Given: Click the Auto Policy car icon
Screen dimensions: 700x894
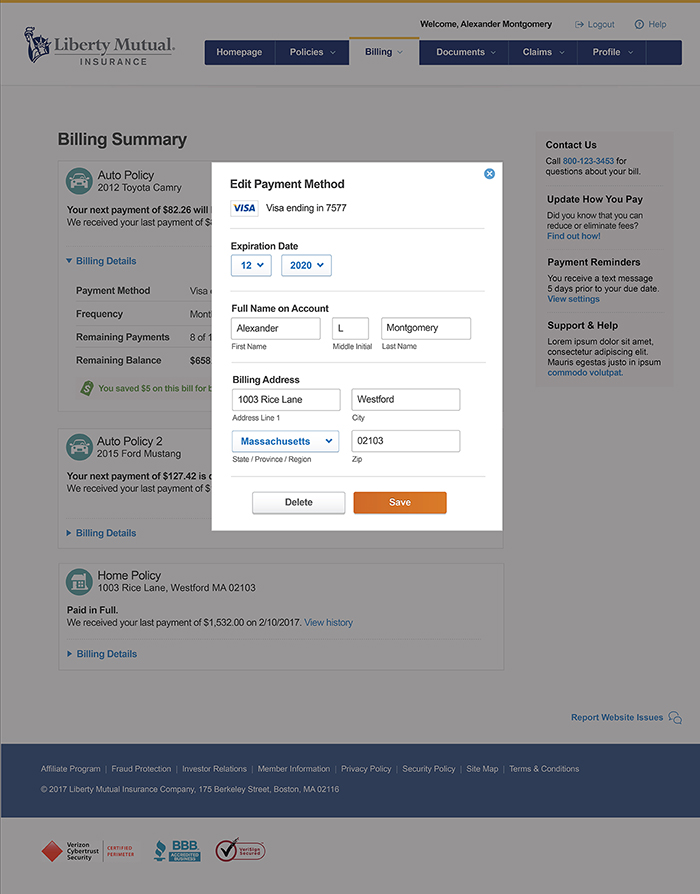Looking at the screenshot, I should tap(79, 181).
